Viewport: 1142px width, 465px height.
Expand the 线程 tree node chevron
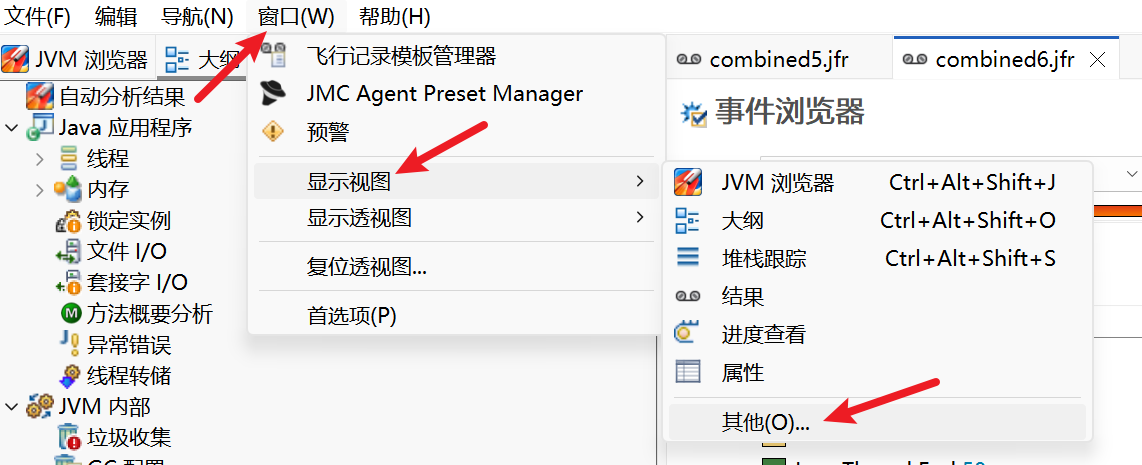(40, 158)
